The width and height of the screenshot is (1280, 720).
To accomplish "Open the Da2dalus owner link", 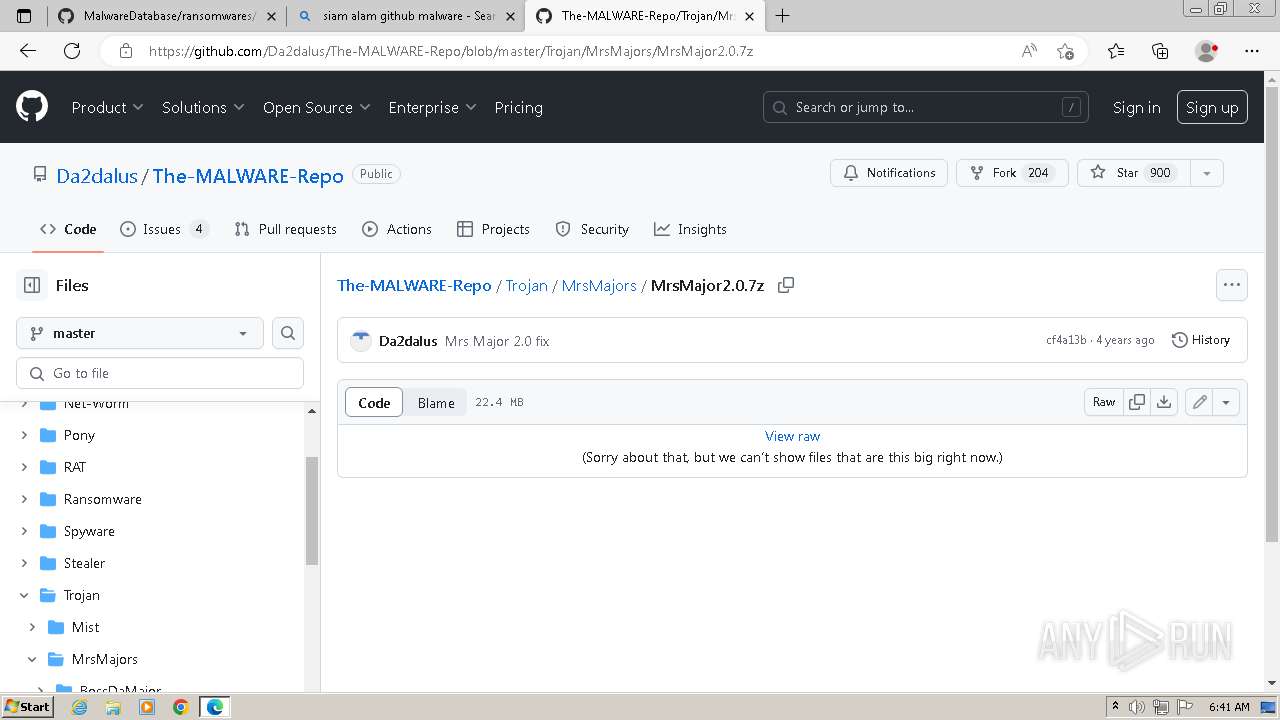I will [x=97, y=176].
